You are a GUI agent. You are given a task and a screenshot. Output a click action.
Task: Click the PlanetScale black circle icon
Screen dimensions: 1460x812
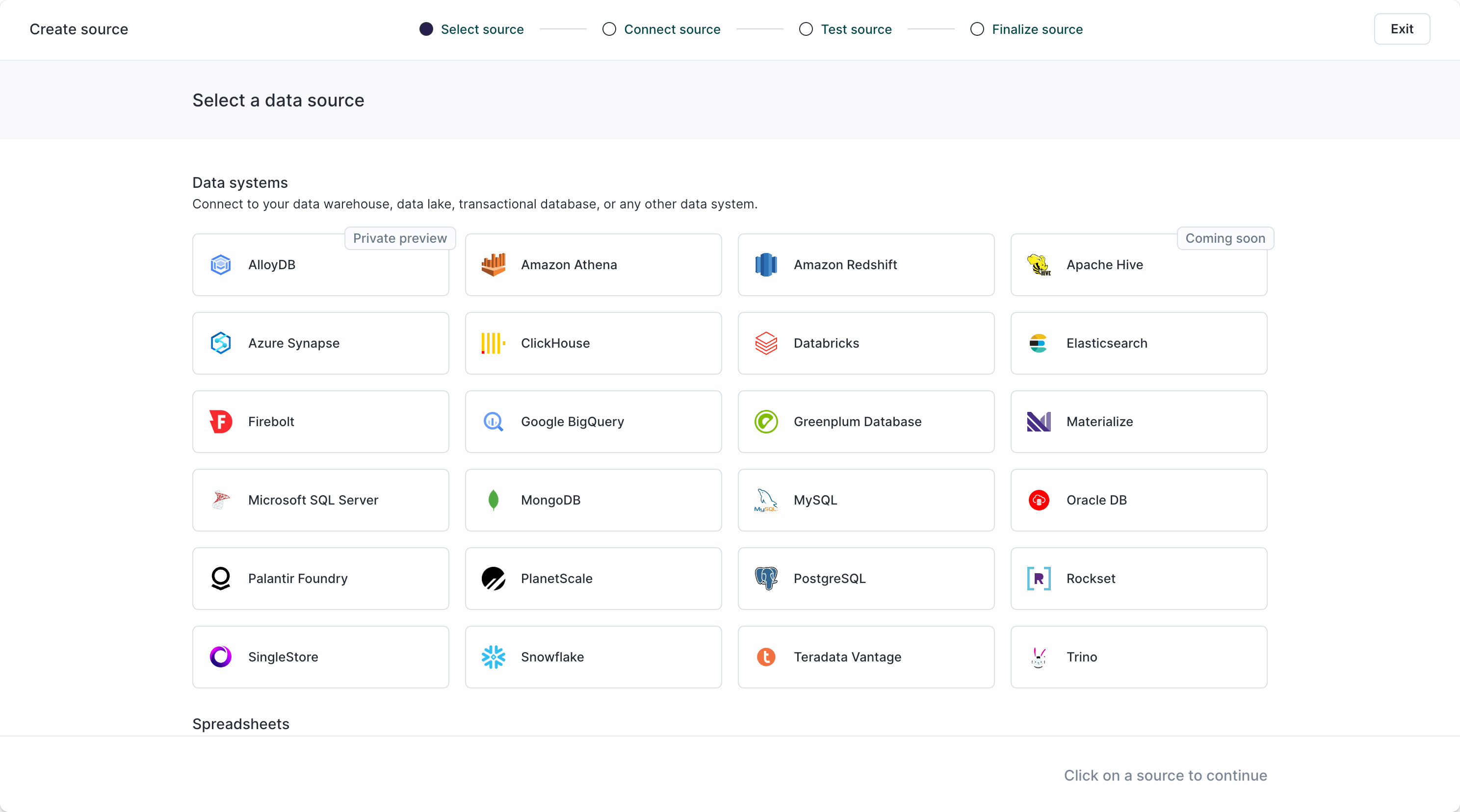493,578
